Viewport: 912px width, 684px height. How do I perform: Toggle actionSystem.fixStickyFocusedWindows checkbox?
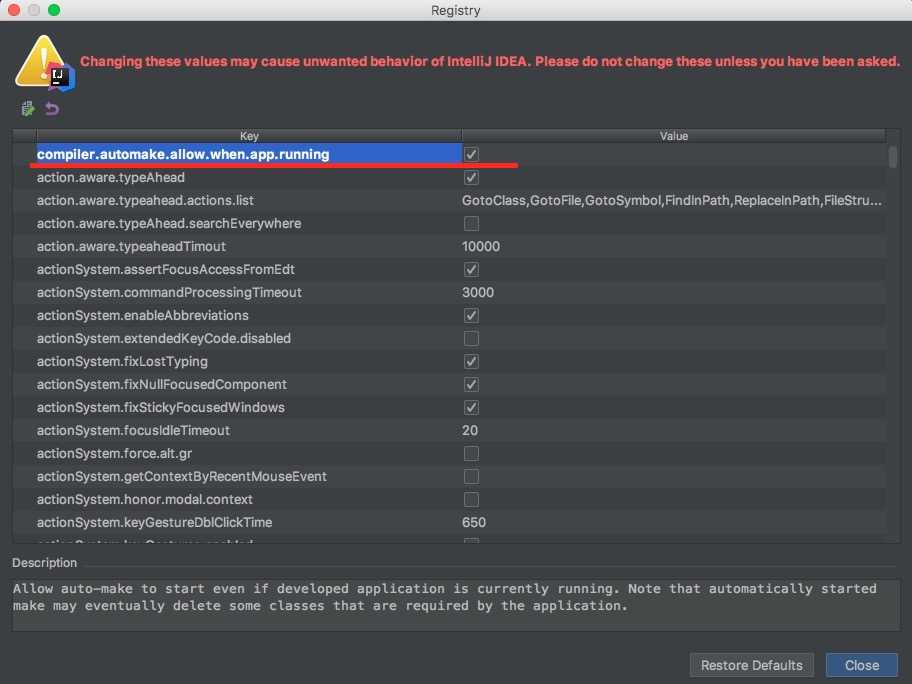[x=471, y=407]
